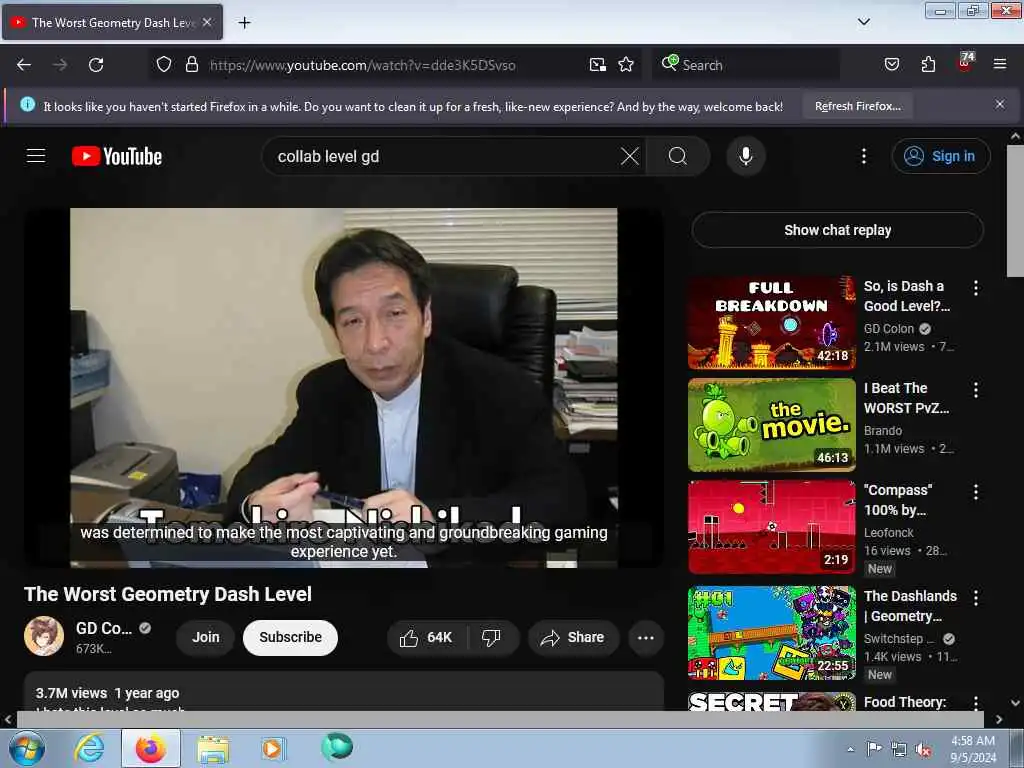
Task: Open "The Dashlands | Geometry" title
Action: [x=910, y=606]
